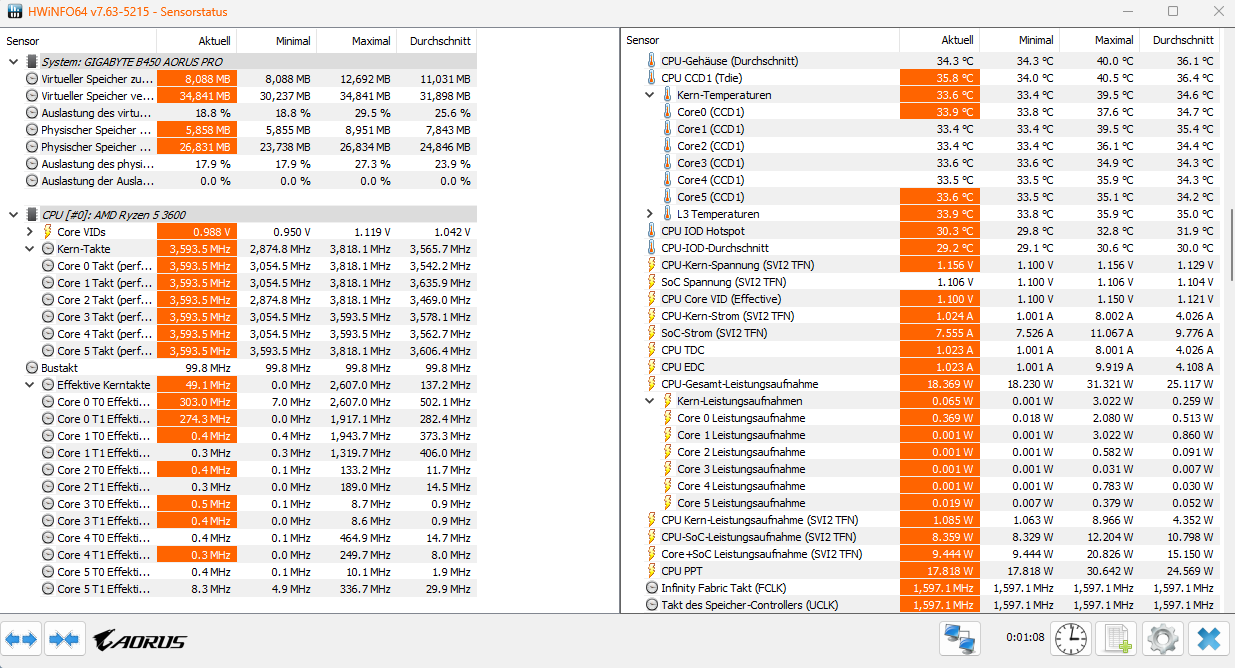The width and height of the screenshot is (1235, 668).
Task: Click the 0:01:08 elapsed time display
Action: tap(1025, 638)
